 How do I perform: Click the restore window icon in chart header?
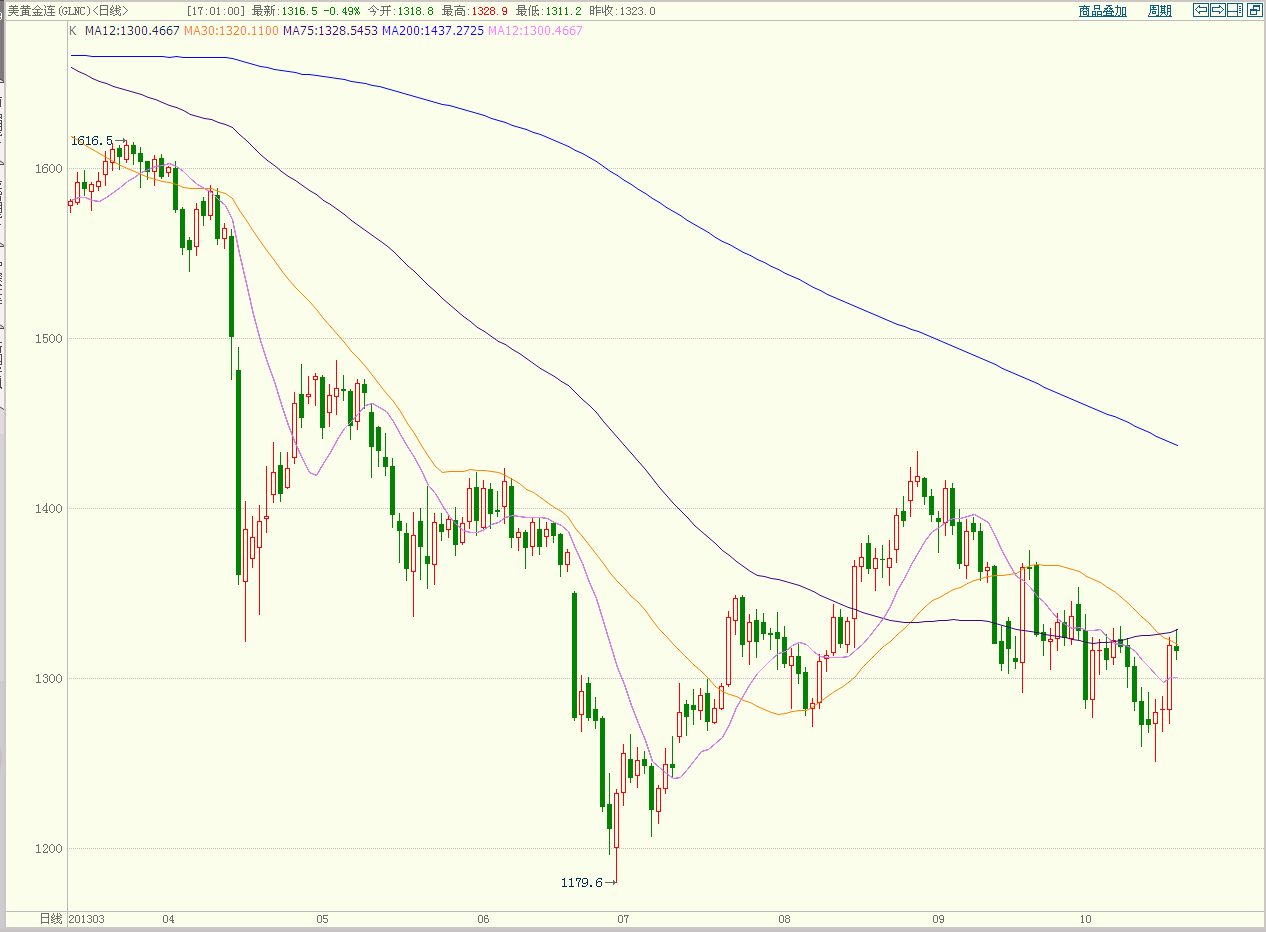(x=1253, y=10)
